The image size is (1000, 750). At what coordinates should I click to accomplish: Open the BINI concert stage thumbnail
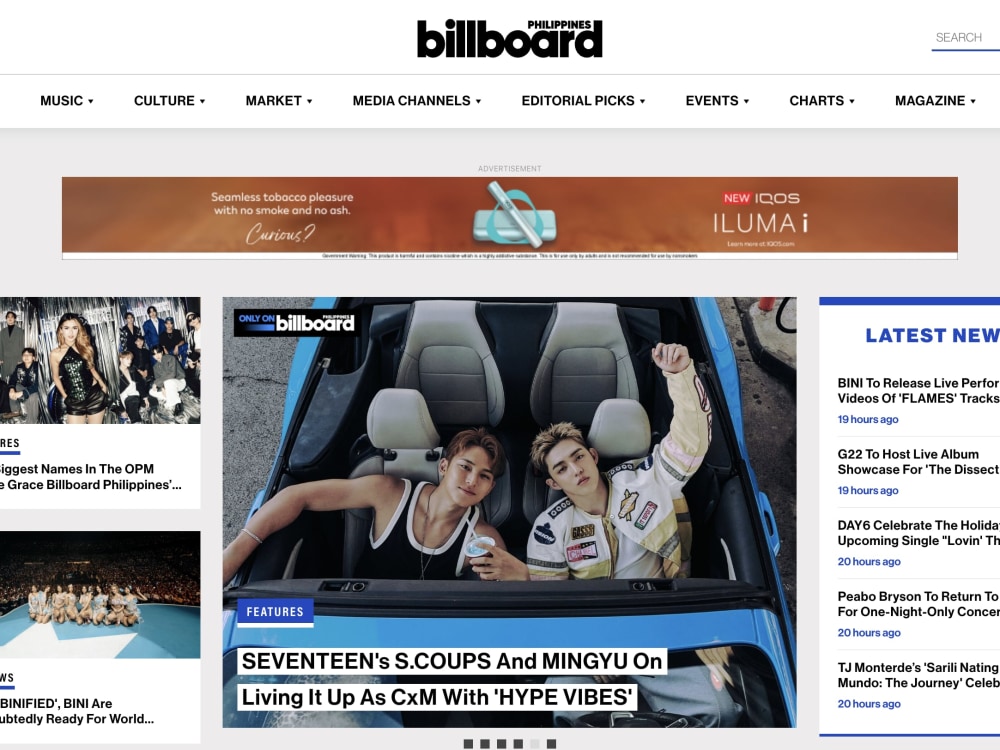100,594
